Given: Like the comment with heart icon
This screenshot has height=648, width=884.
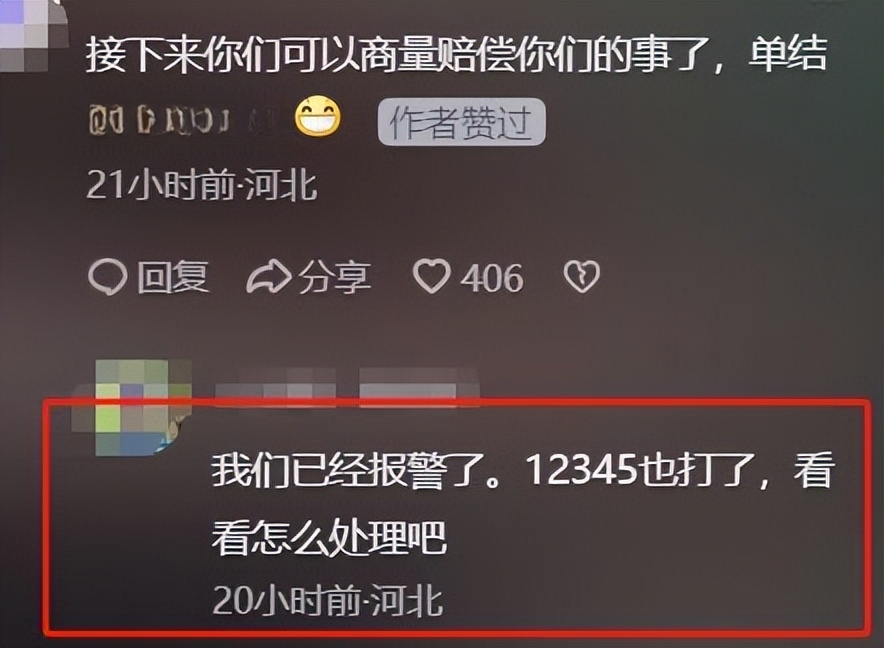Looking at the screenshot, I should coord(431,276).
